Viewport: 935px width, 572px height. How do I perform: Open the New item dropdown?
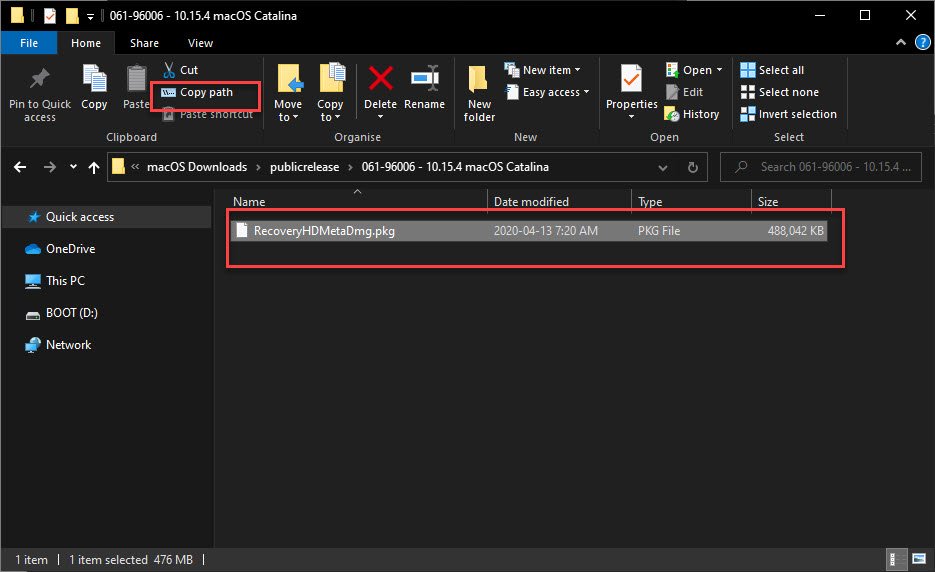[x=543, y=70]
